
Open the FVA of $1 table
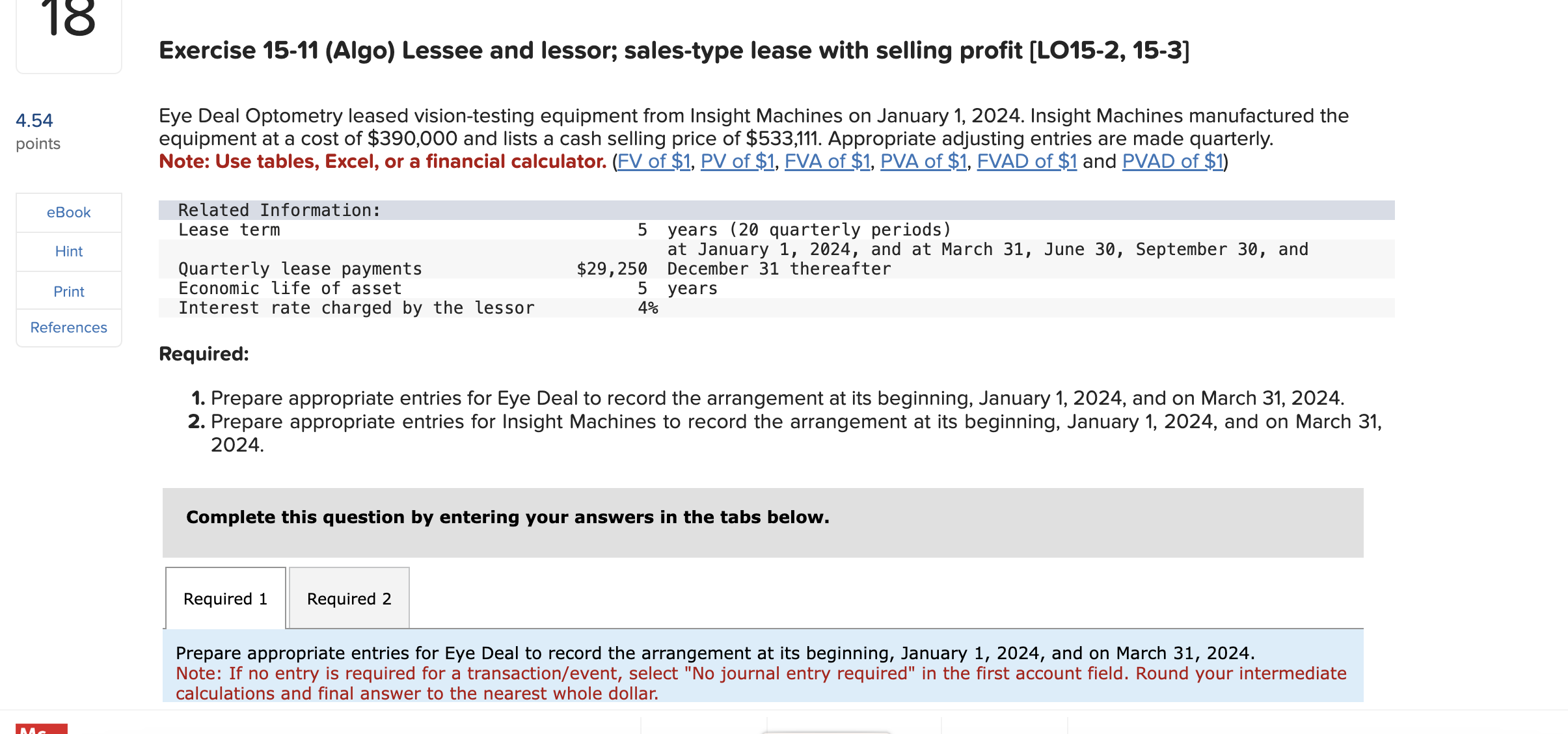point(826,161)
